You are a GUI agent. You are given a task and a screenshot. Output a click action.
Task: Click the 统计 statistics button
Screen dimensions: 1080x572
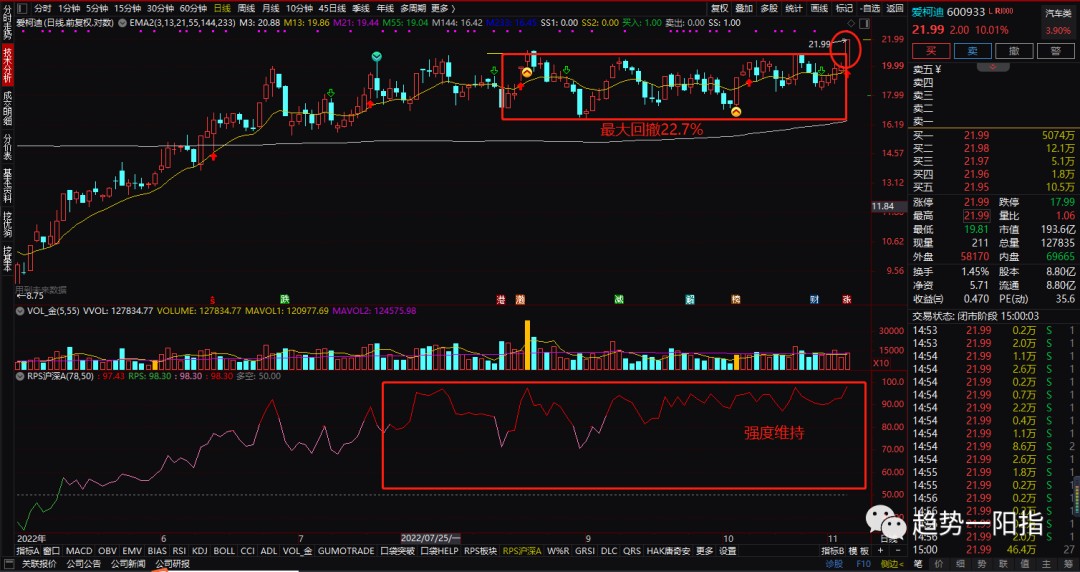pyautogui.click(x=793, y=8)
